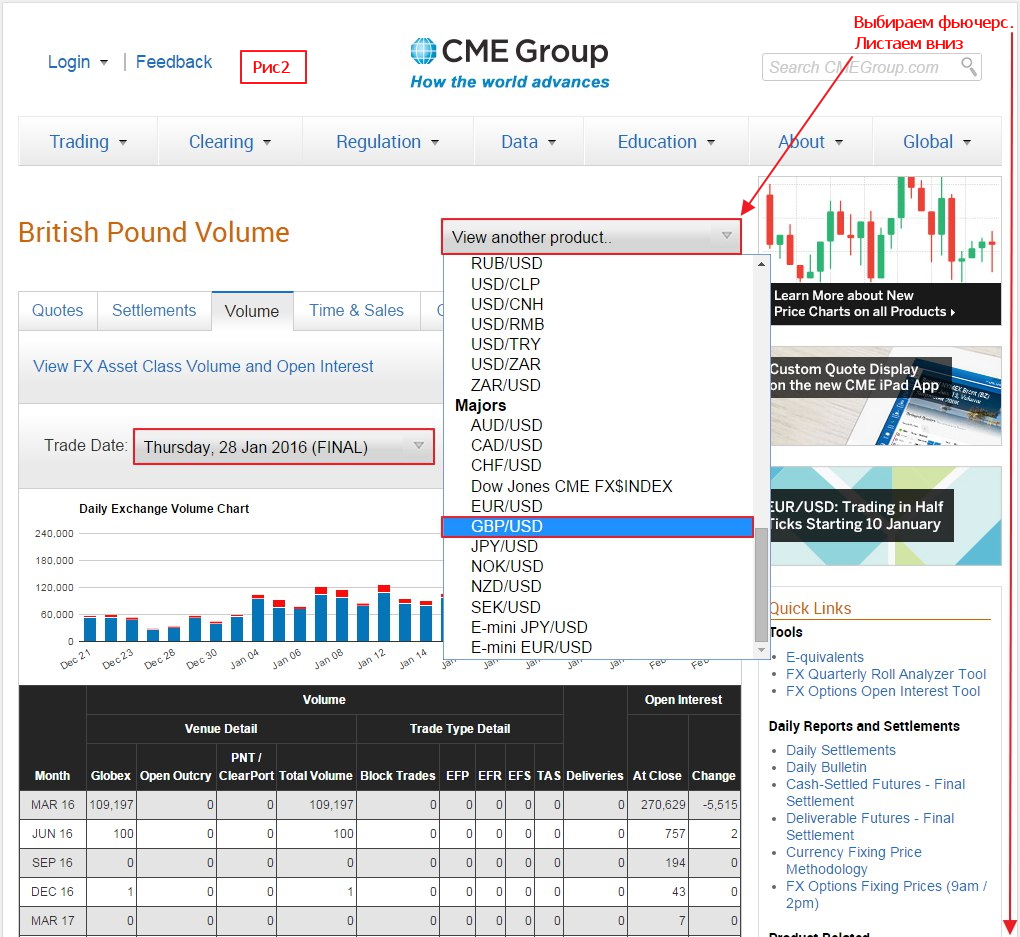
Task: Open the Education menu
Action: (666, 142)
